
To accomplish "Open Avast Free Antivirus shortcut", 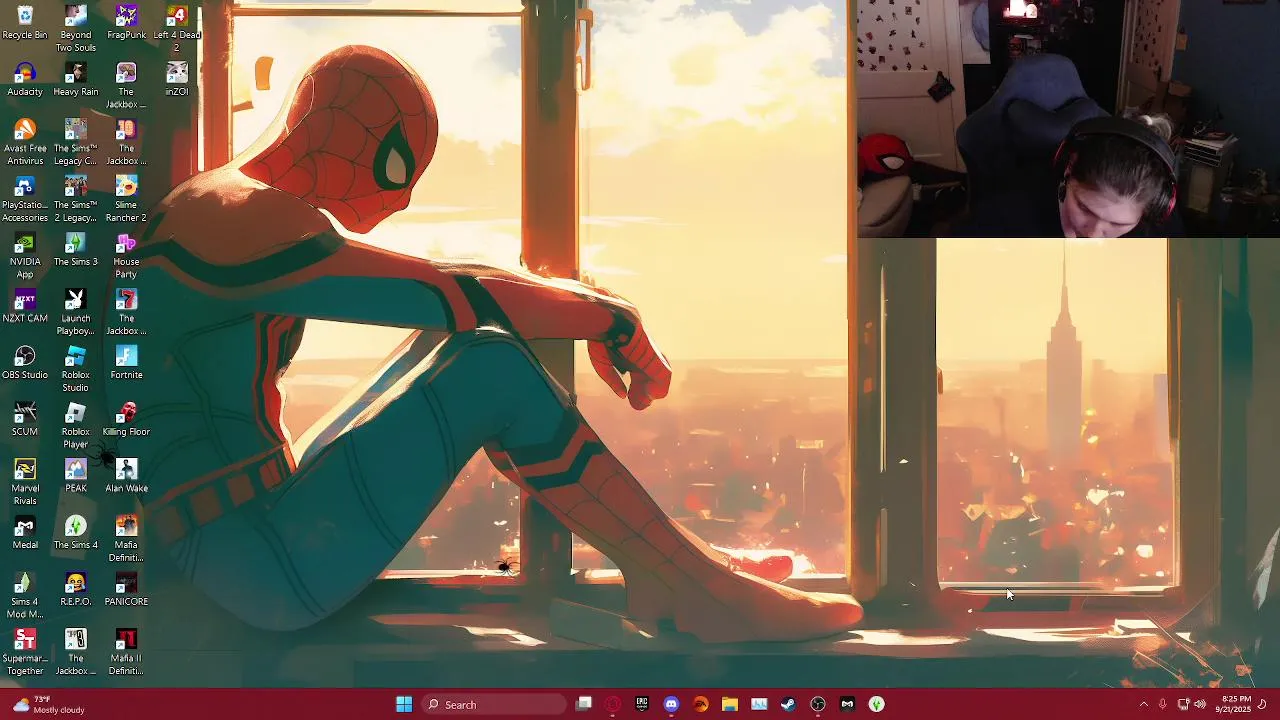I will (x=25, y=142).
